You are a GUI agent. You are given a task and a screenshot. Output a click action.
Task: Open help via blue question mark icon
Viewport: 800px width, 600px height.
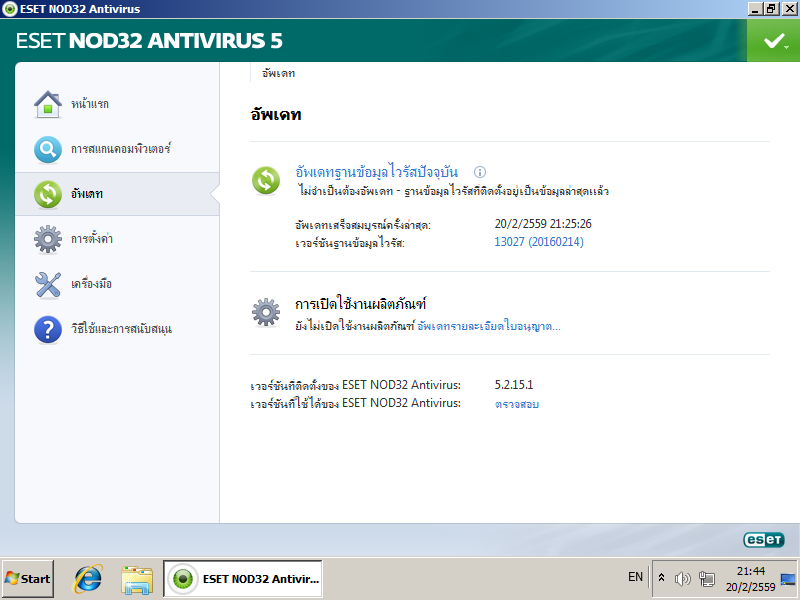(48, 329)
